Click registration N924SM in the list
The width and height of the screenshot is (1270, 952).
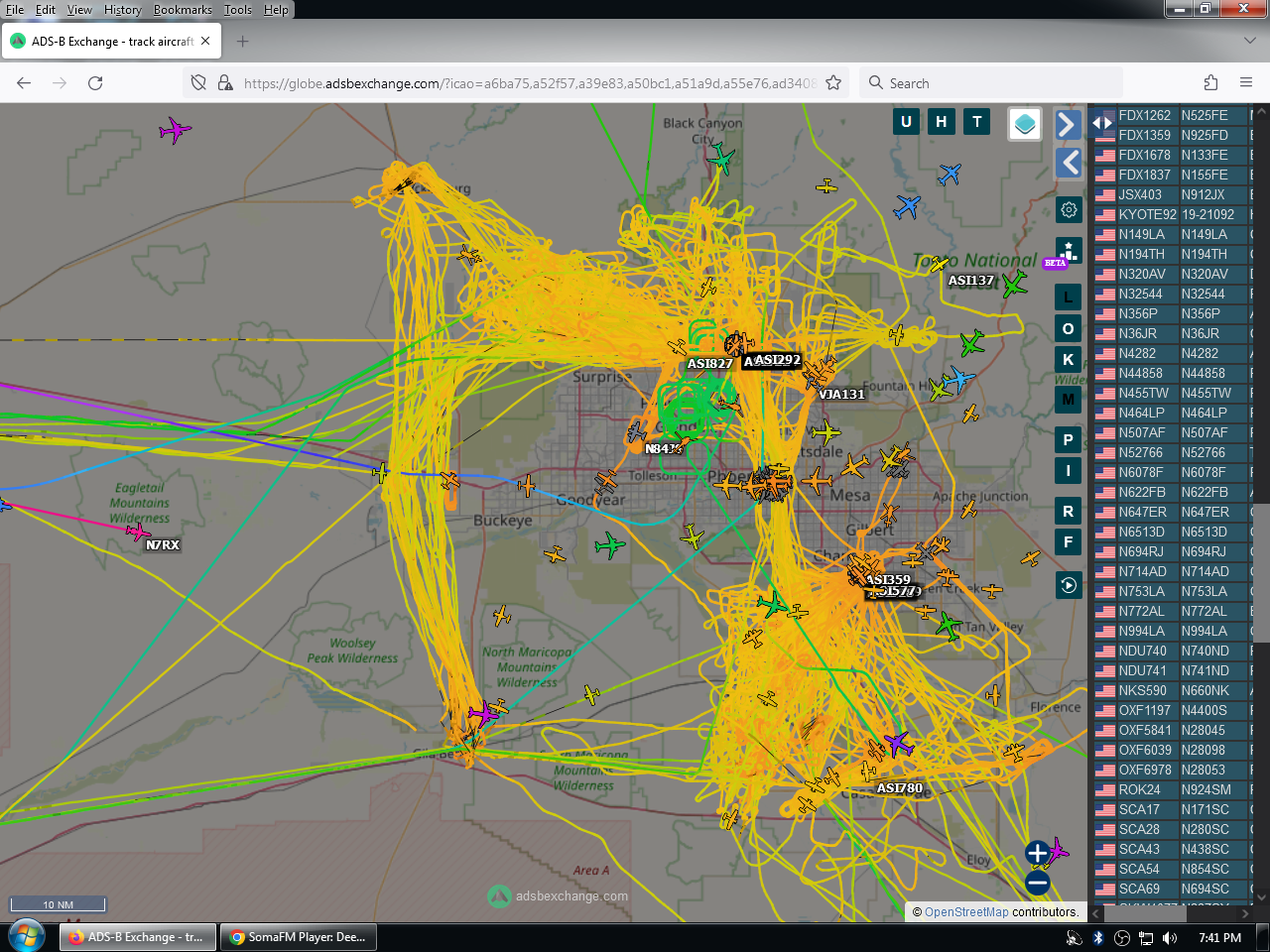pyautogui.click(x=1206, y=789)
